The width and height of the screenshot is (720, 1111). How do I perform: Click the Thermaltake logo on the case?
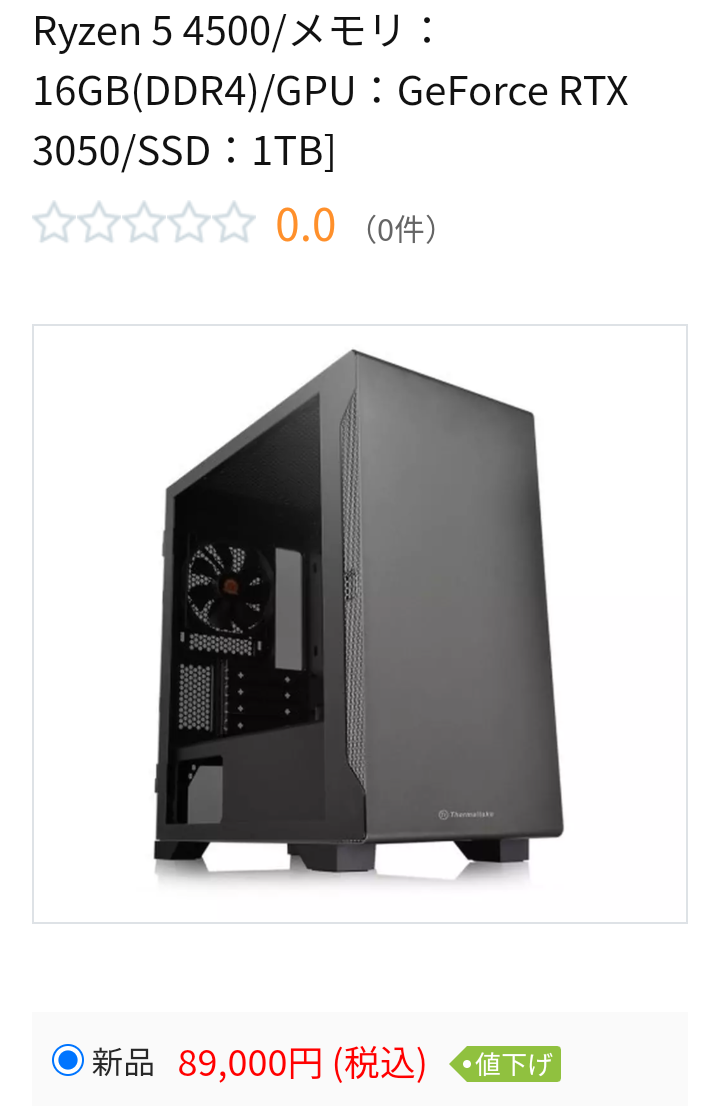[466, 814]
